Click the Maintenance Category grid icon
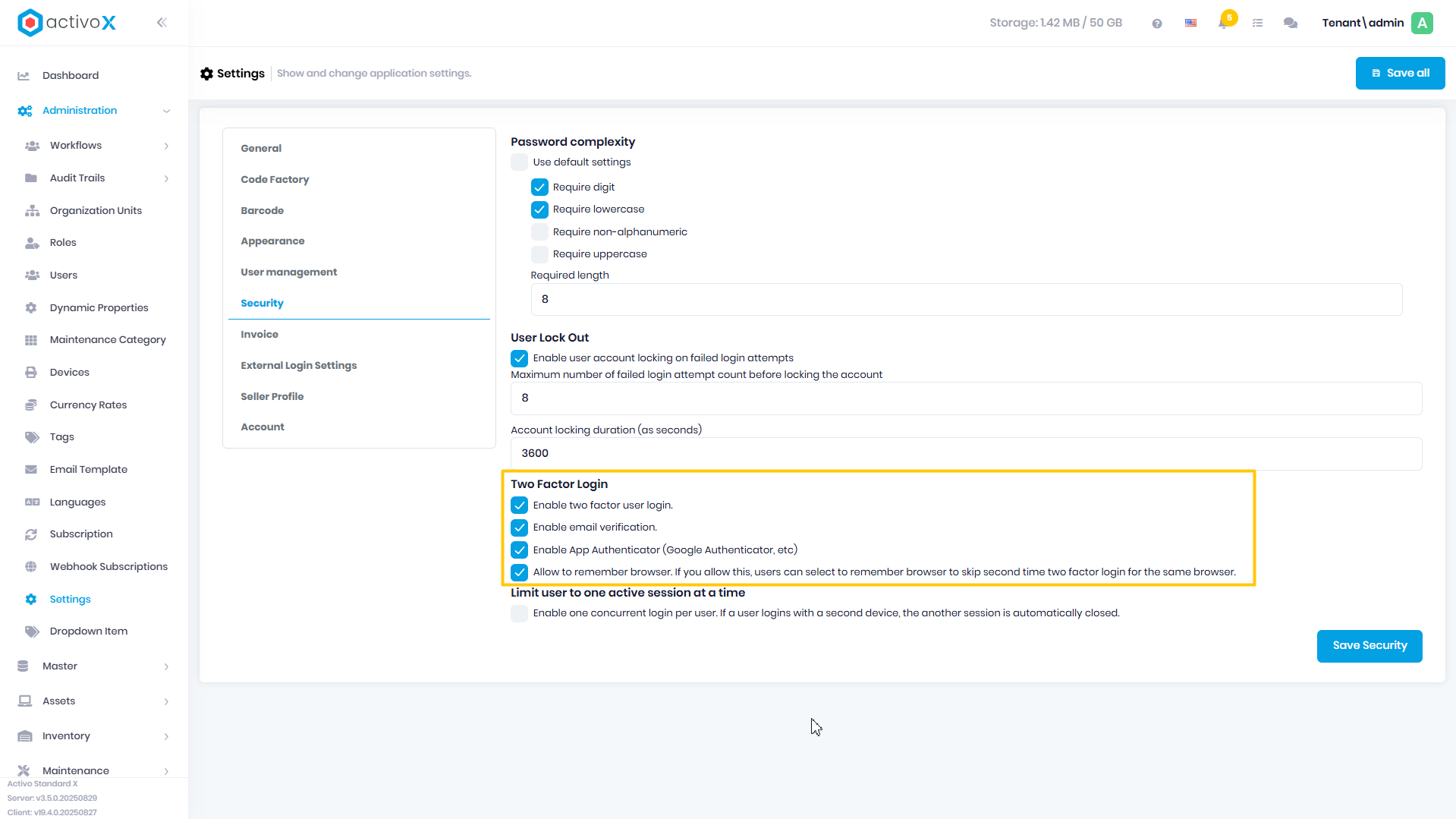The height and width of the screenshot is (819, 1456). pos(31,340)
